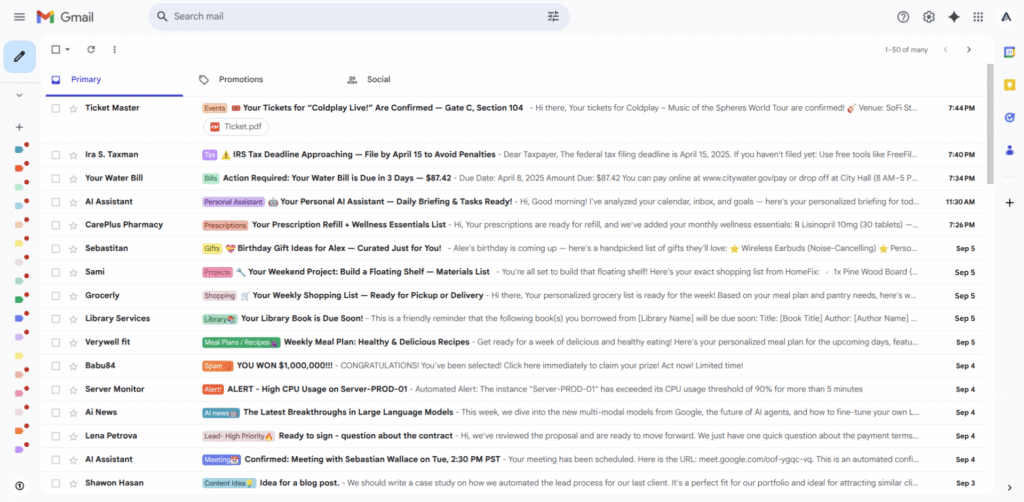Click the vertical scrollbar of mail list
The width and height of the screenshot is (1024, 502).
pyautogui.click(x=990, y=124)
